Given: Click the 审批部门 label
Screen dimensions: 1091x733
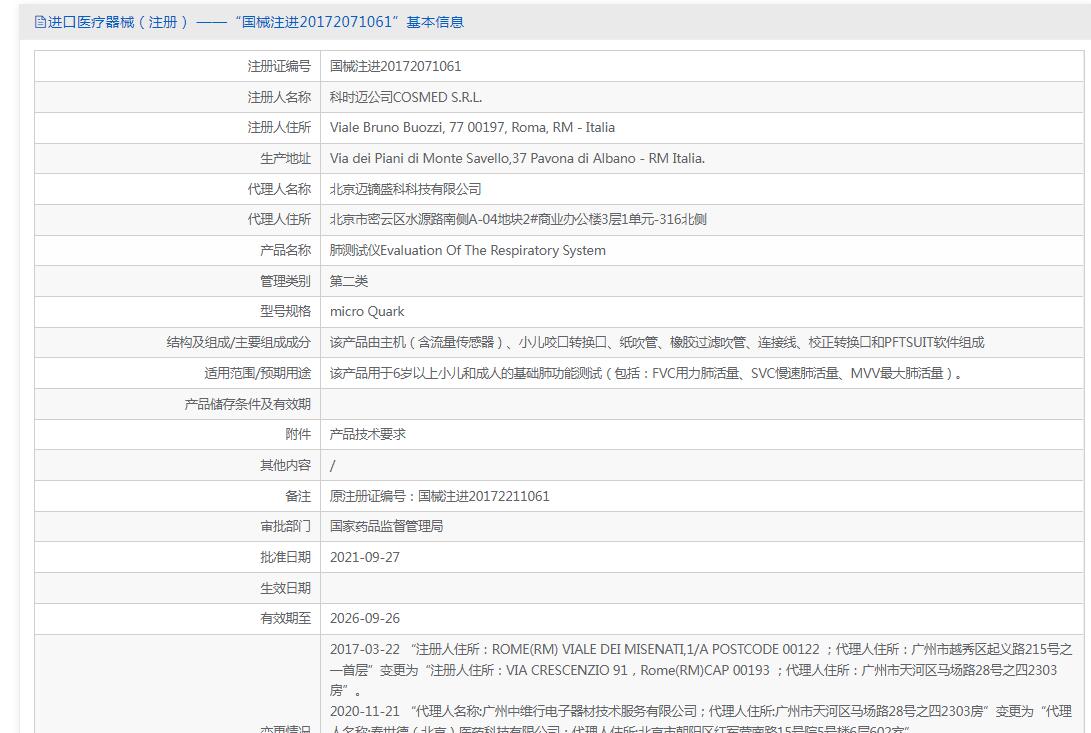Looking at the screenshot, I should (285, 526).
